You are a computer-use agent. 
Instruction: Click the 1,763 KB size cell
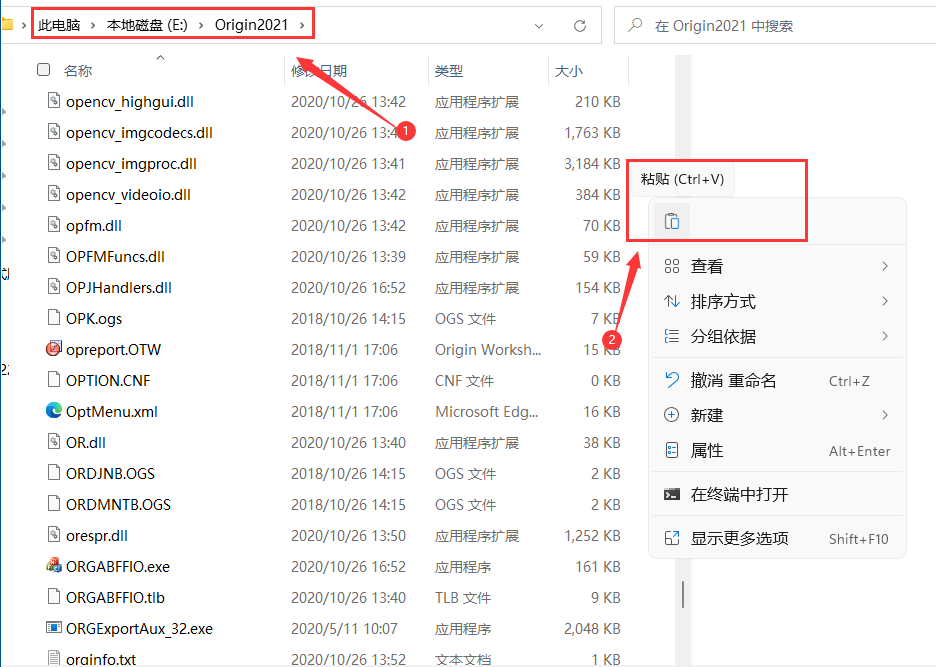[x=592, y=133]
